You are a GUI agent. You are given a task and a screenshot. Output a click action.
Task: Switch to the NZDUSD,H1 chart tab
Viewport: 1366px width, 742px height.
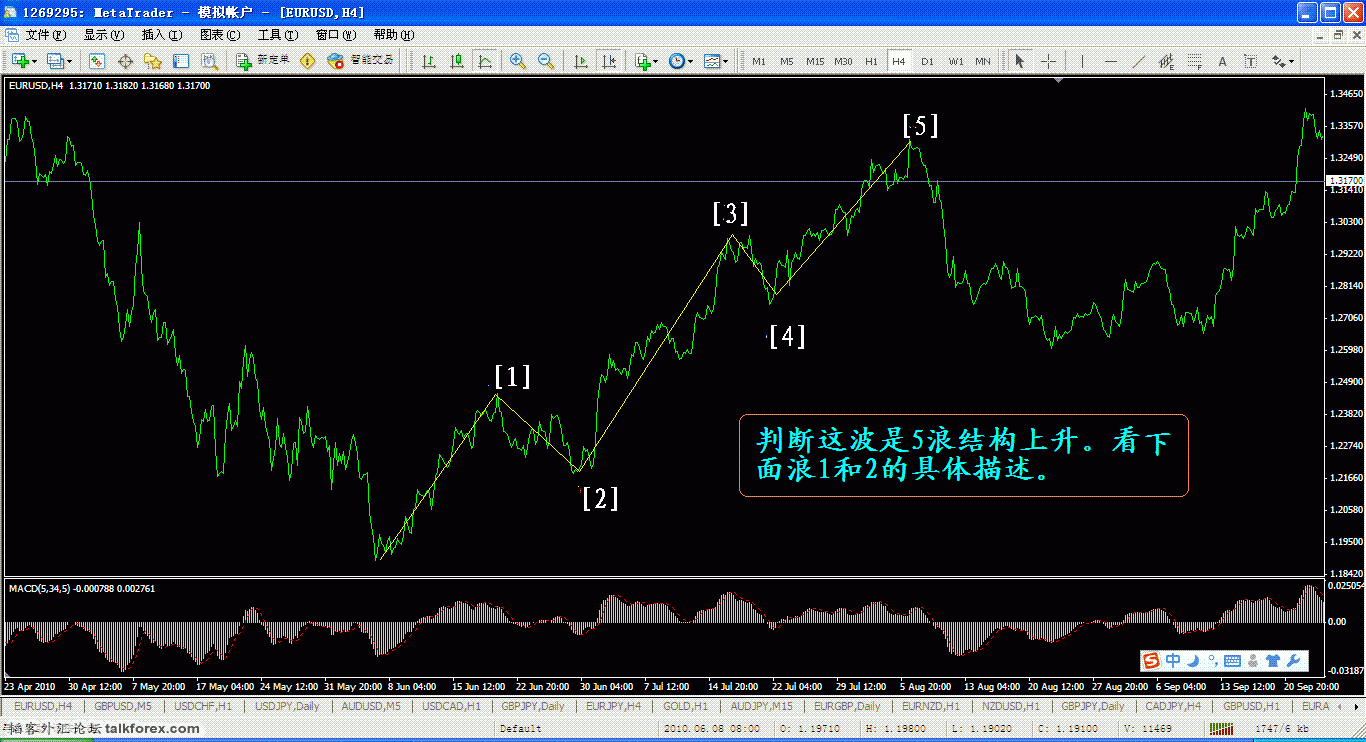pyautogui.click(x=1013, y=706)
